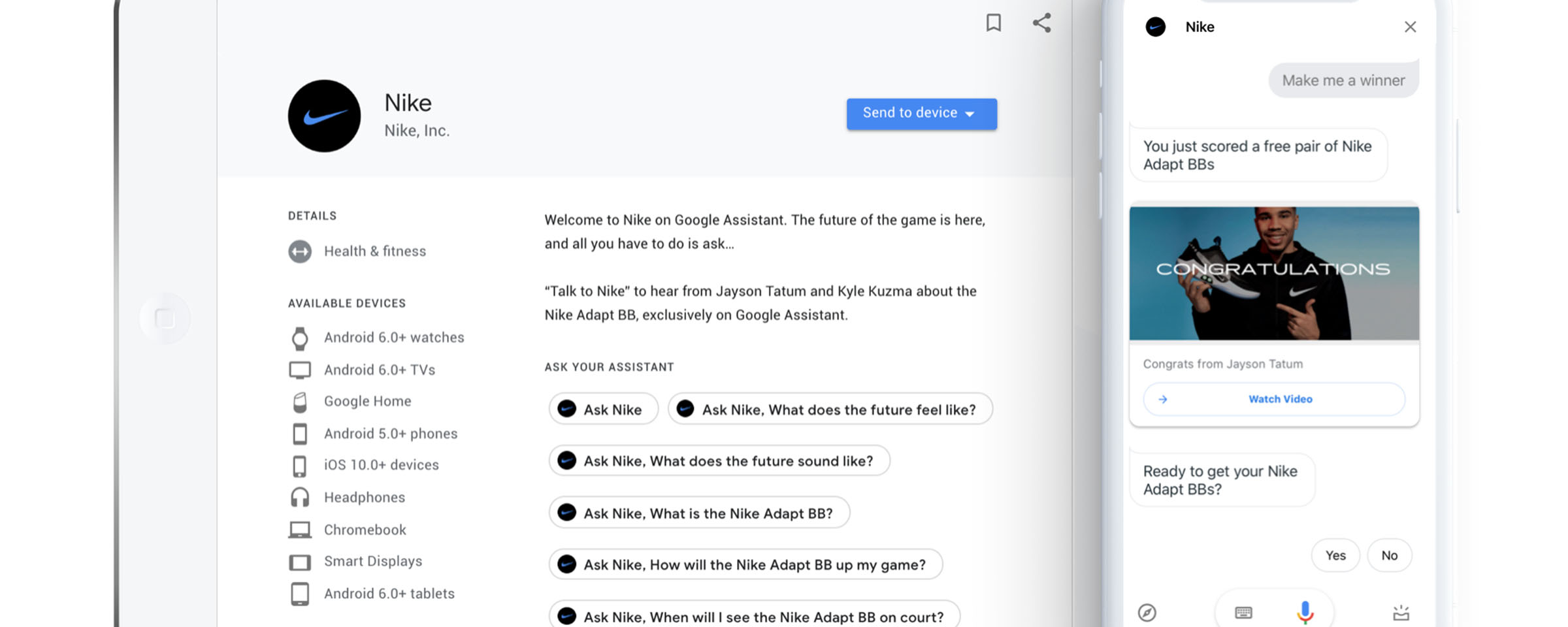Select the 'Ask Nike' chip
The image size is (1568, 627).
tap(603, 410)
